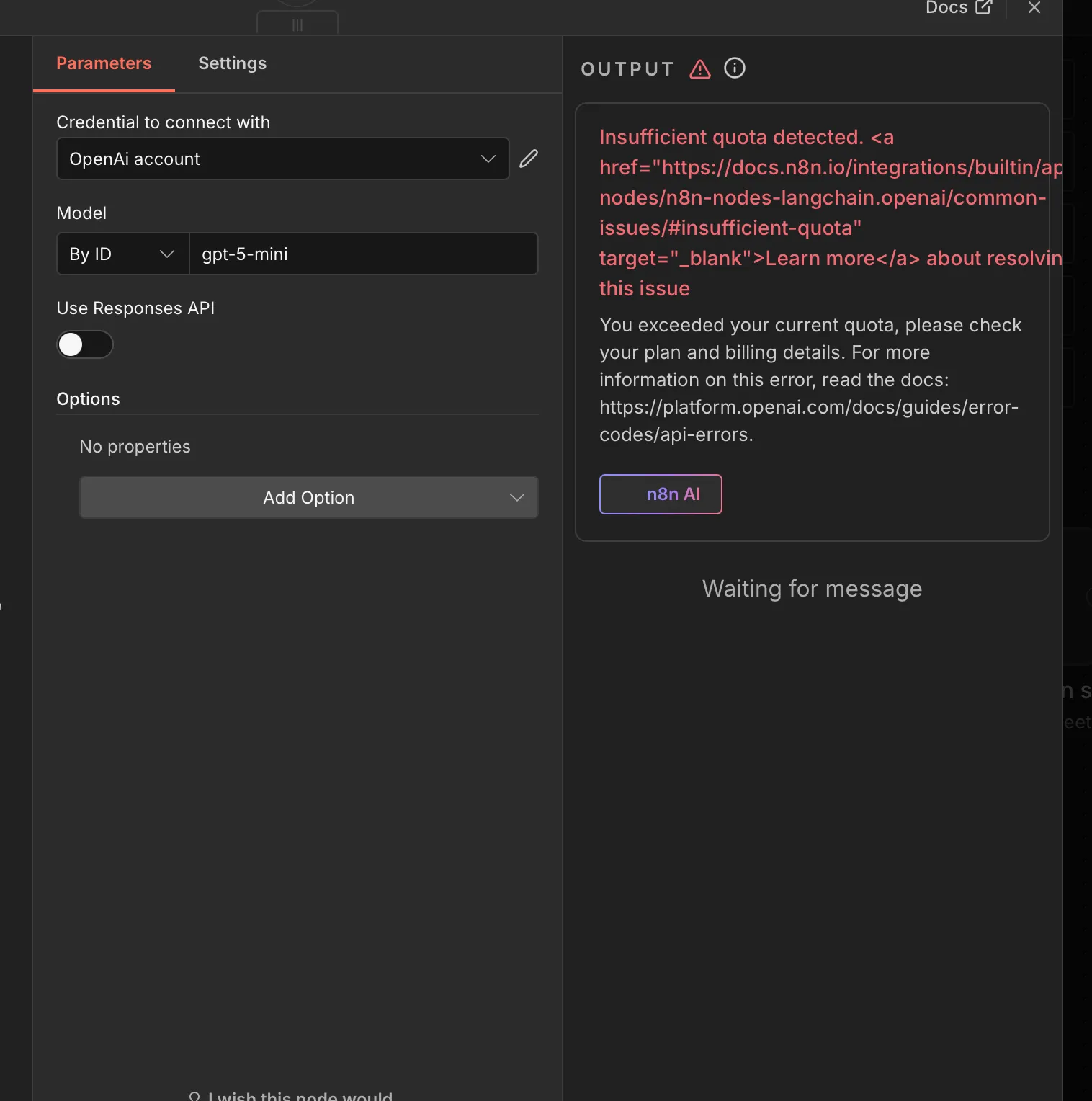Click the external-link icon next to Docs

point(983,7)
